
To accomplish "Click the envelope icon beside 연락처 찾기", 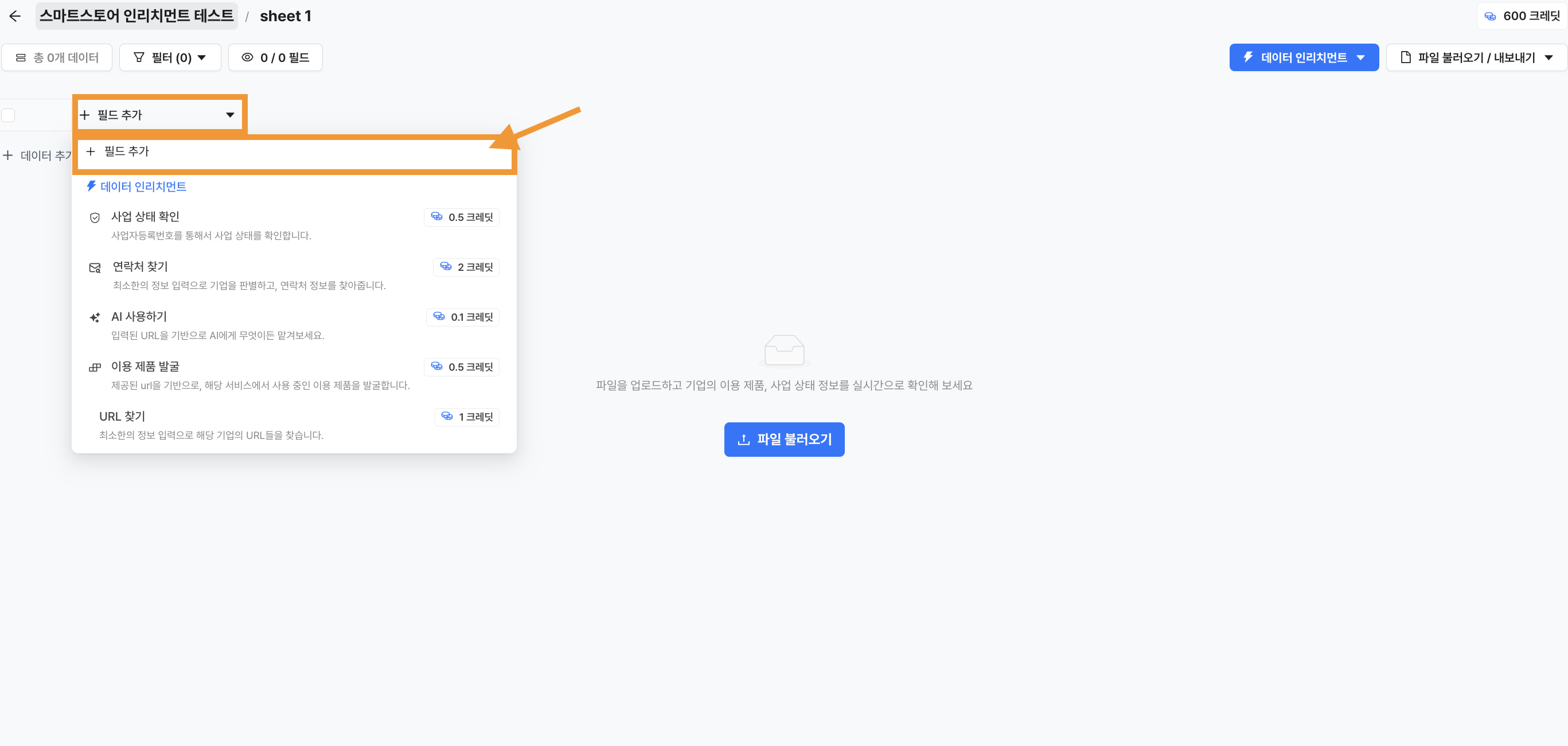I will pyautogui.click(x=95, y=267).
